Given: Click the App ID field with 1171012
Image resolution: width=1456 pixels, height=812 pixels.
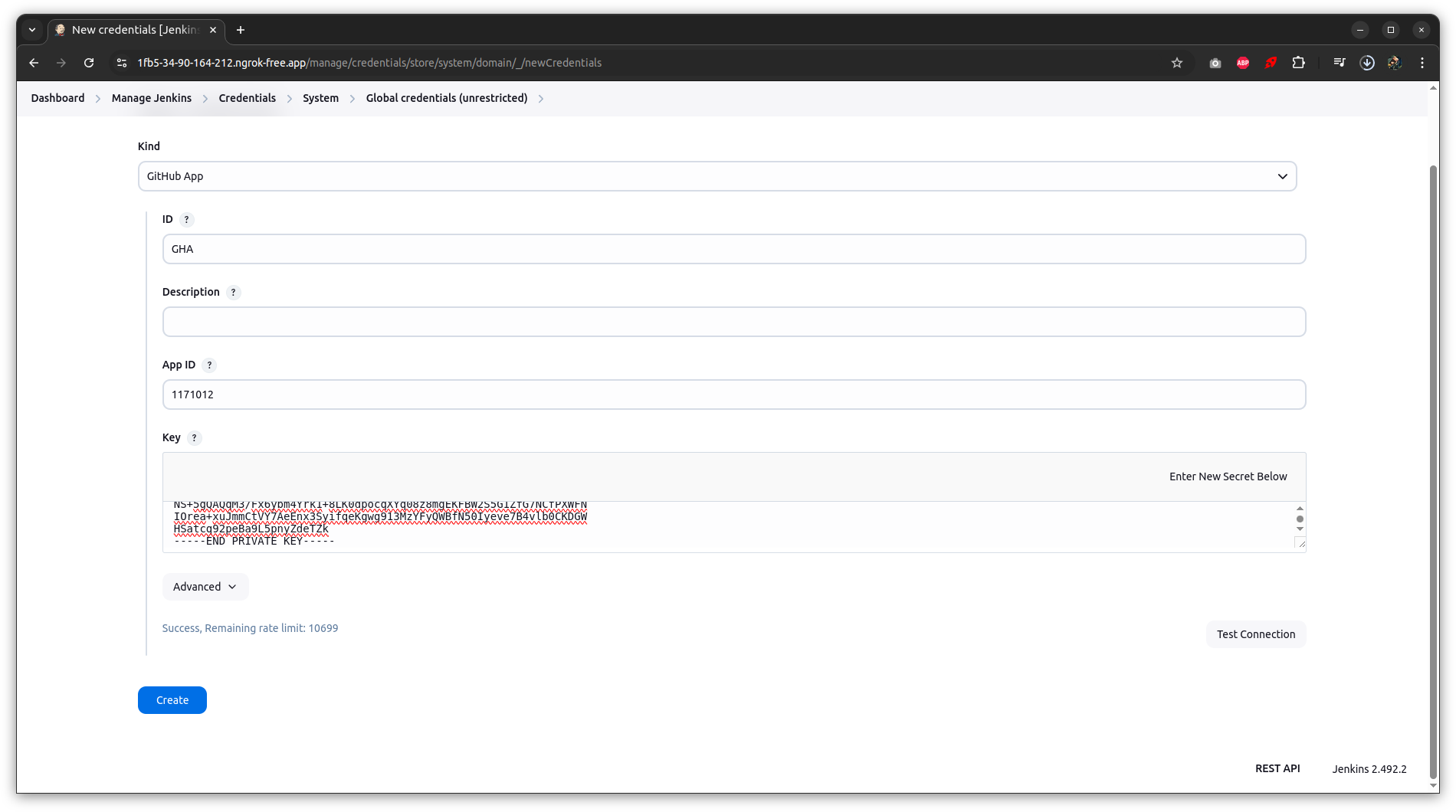Looking at the screenshot, I should click(x=734, y=395).
